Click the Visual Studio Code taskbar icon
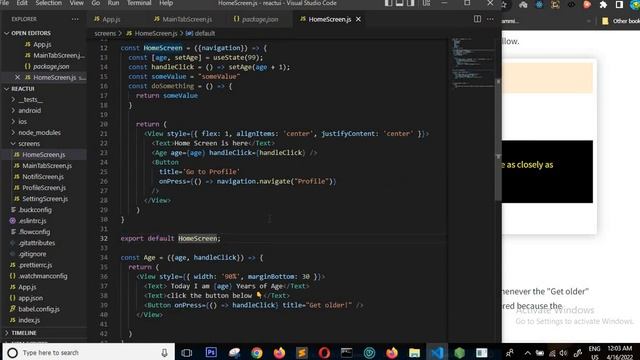Image resolution: width=640 pixels, height=360 pixels. tap(437, 352)
